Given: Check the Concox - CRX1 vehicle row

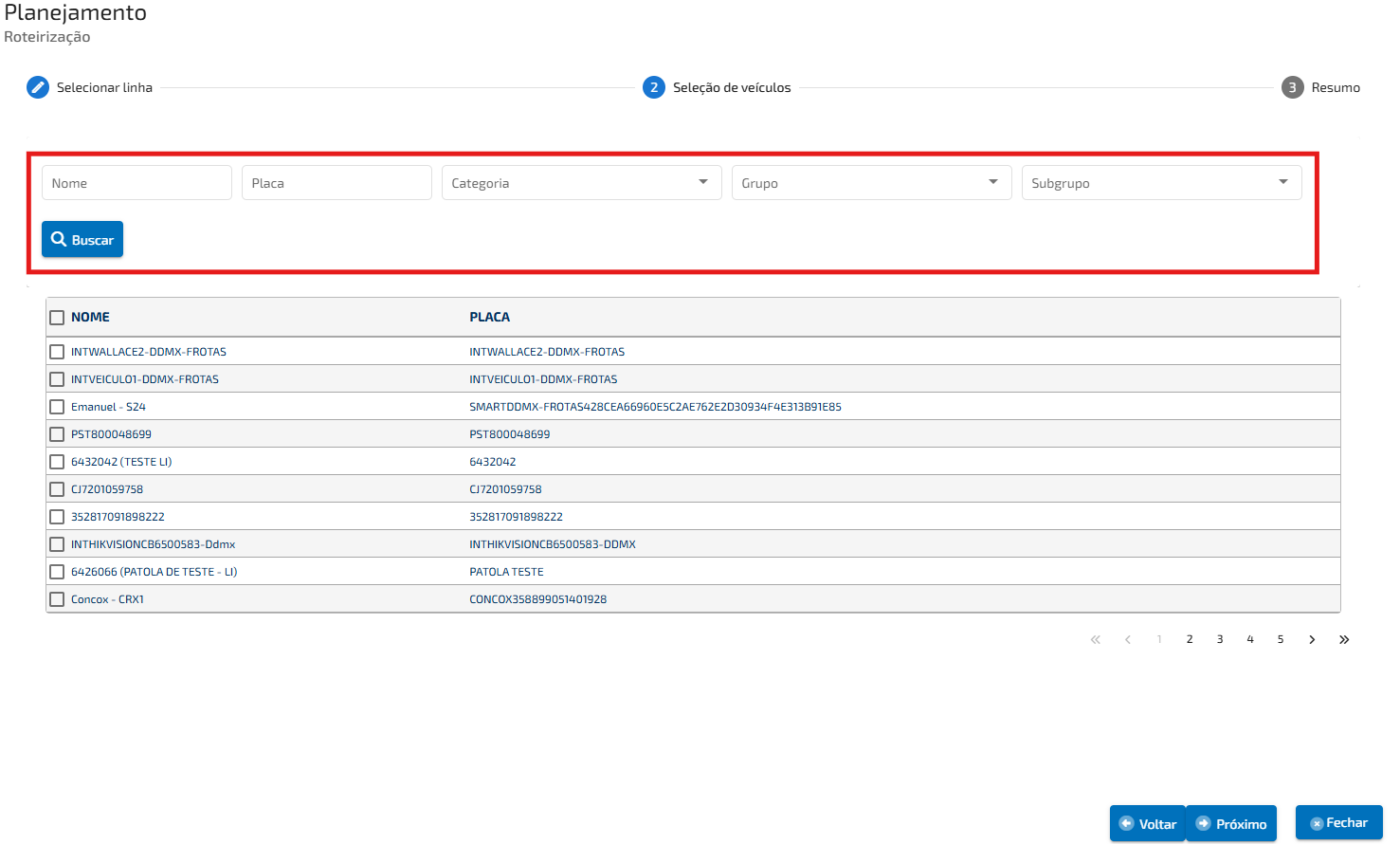Looking at the screenshot, I should pyautogui.click(x=57, y=599).
